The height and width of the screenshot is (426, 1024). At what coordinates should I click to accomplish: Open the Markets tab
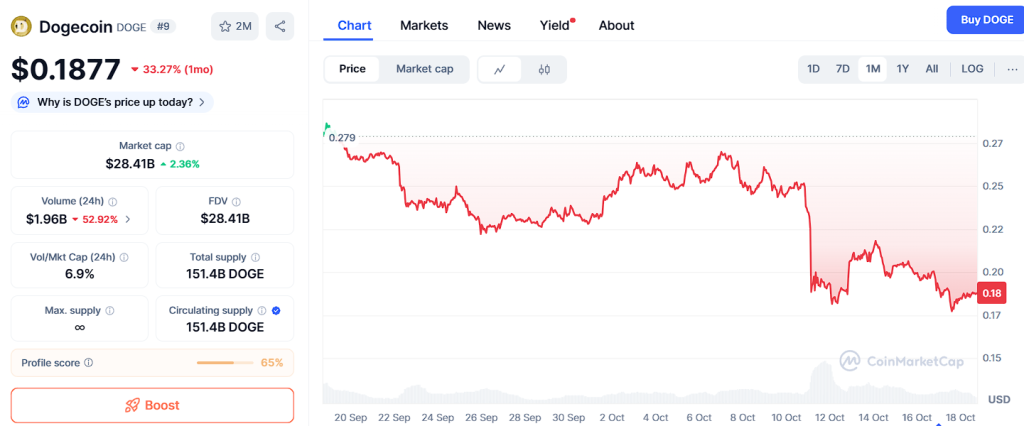click(x=424, y=25)
